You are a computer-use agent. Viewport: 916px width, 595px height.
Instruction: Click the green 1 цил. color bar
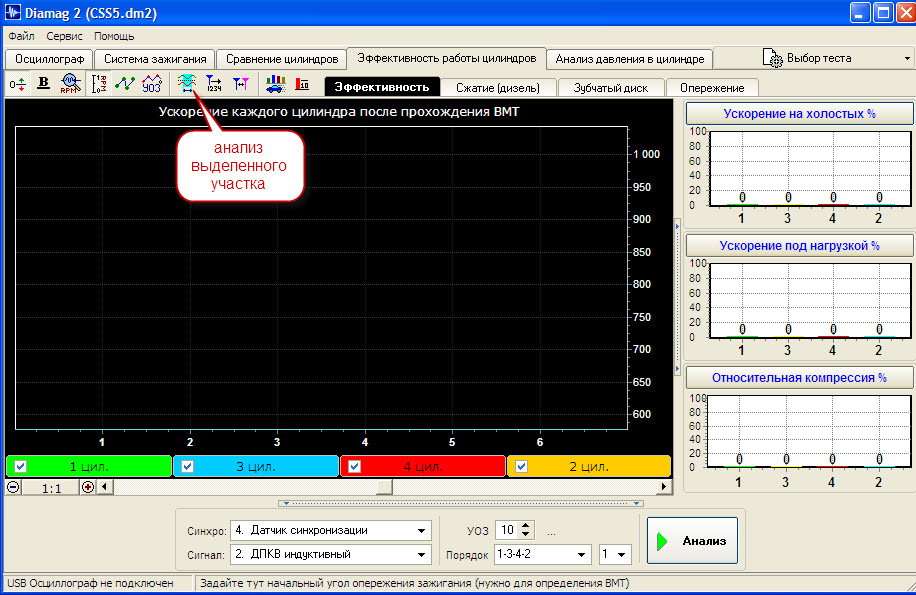click(89, 467)
